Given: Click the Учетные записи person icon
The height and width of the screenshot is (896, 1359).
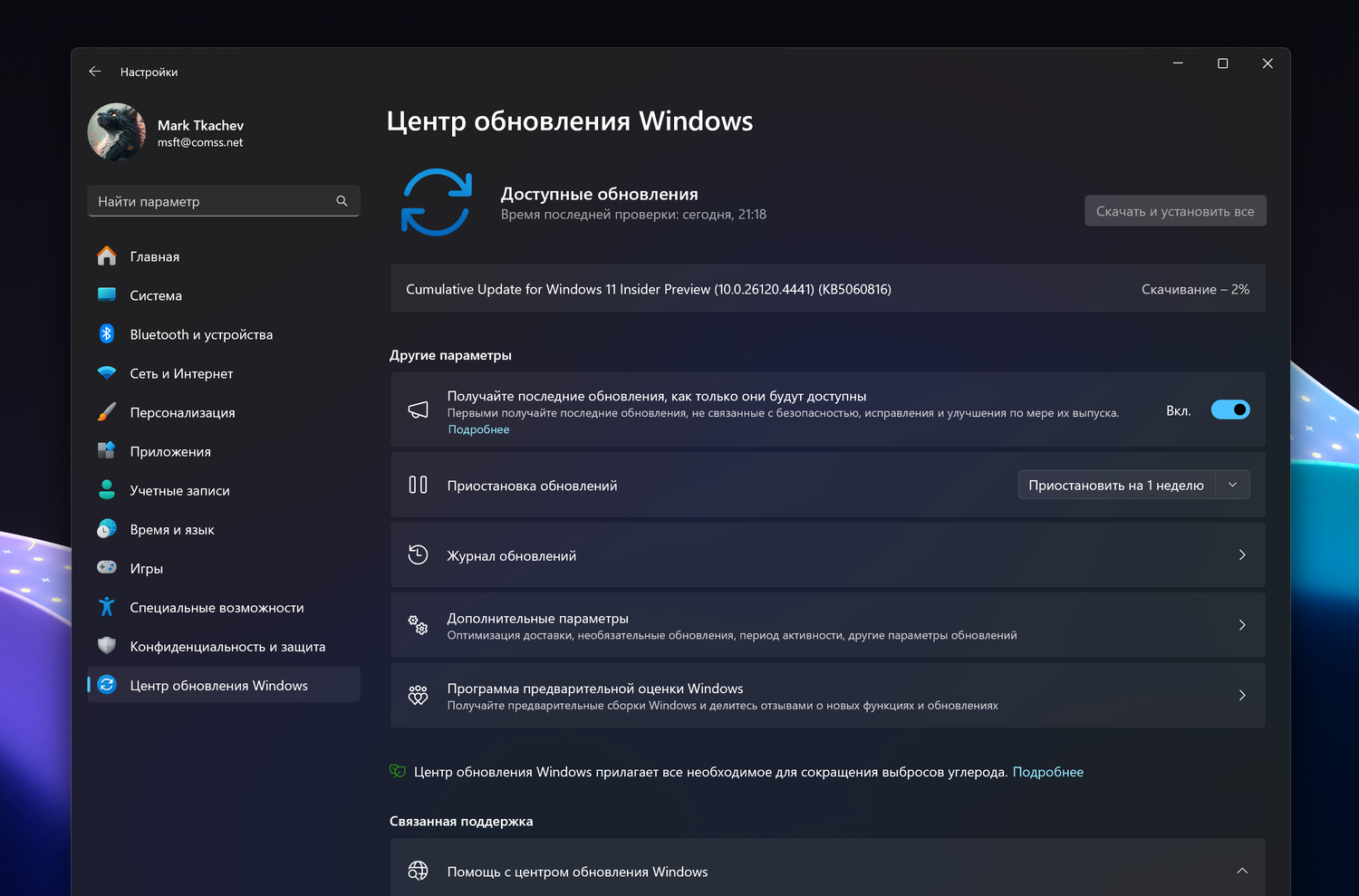Looking at the screenshot, I should pyautogui.click(x=107, y=490).
